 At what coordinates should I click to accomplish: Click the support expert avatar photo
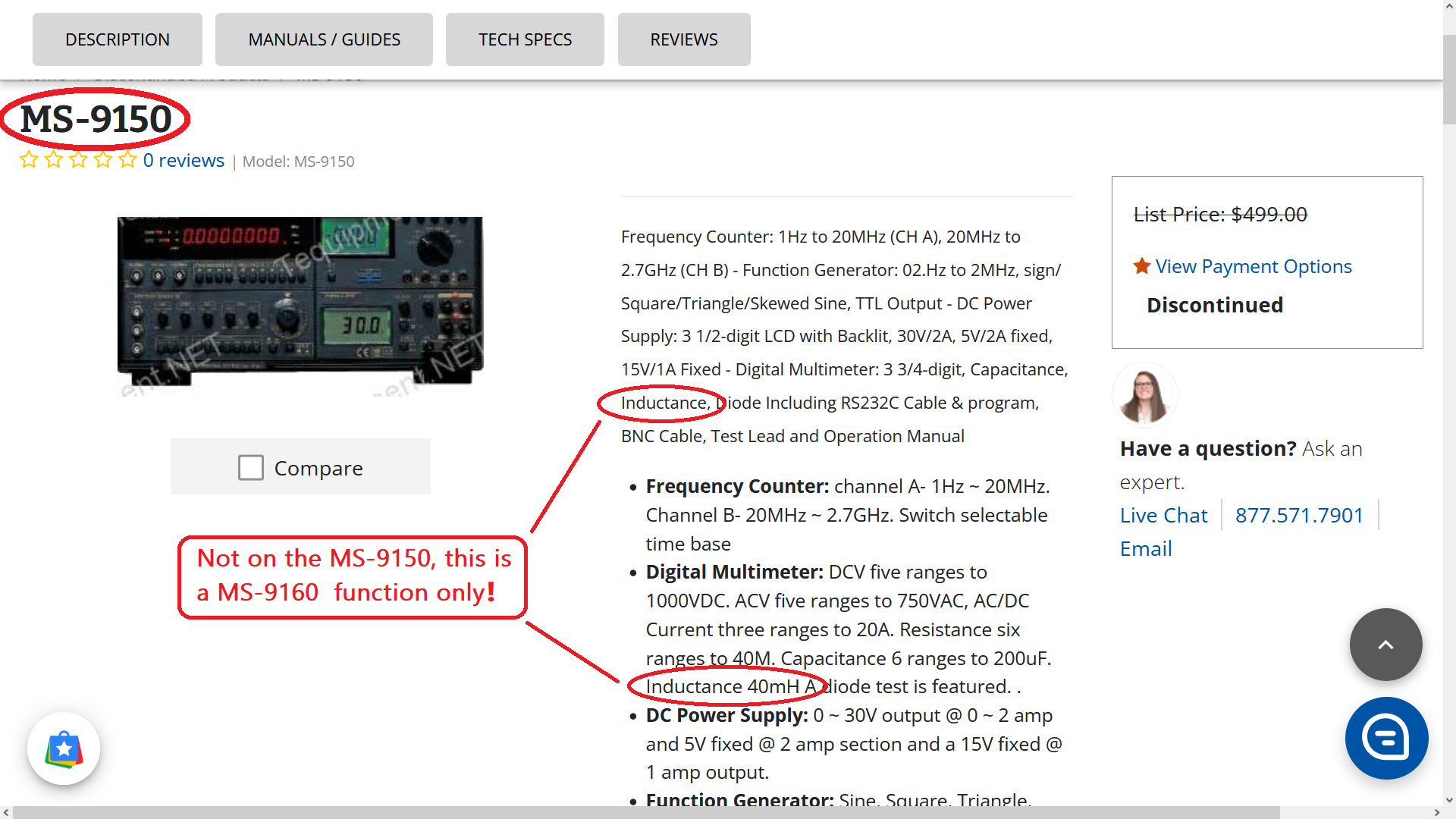pos(1144,395)
